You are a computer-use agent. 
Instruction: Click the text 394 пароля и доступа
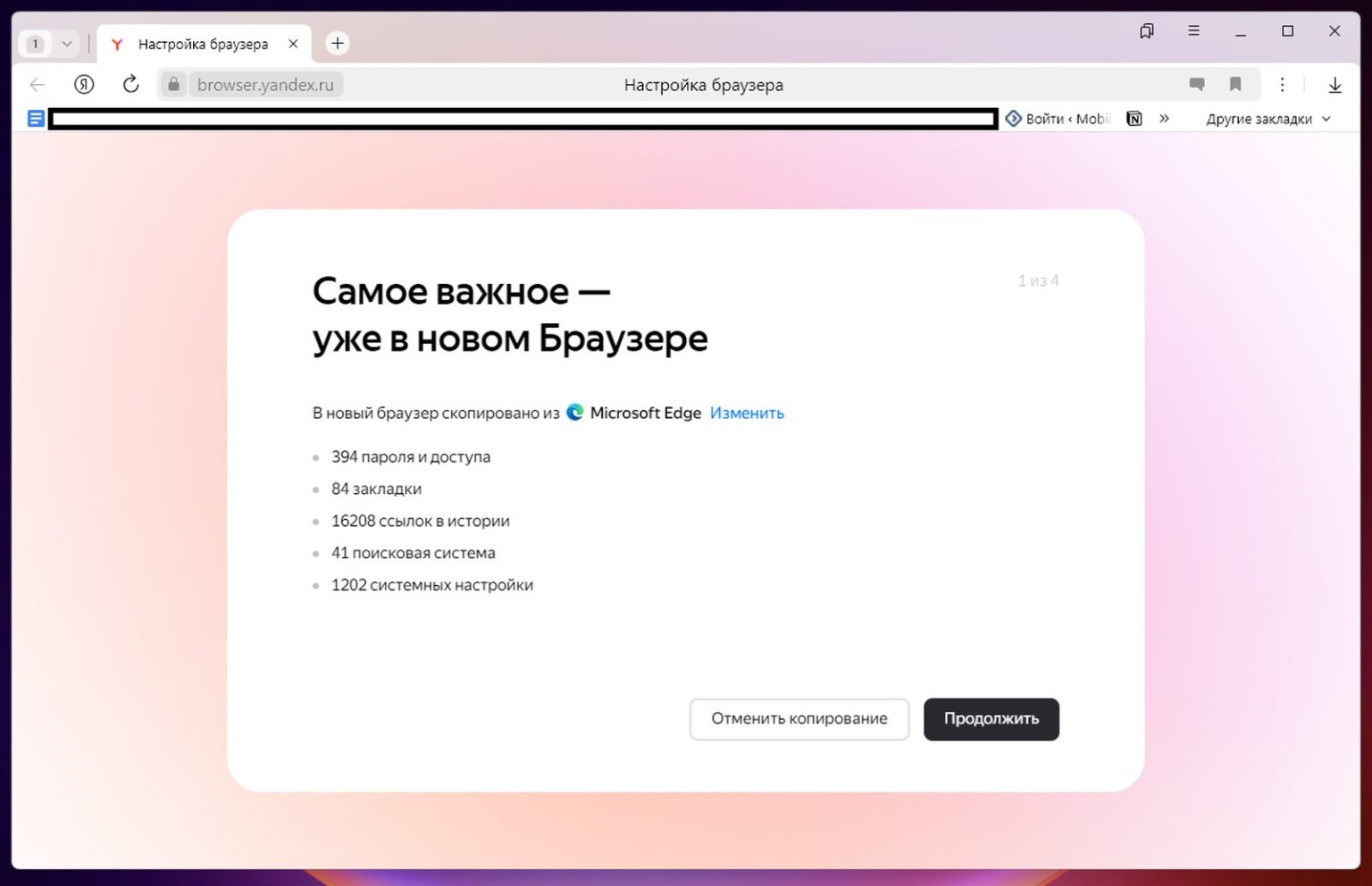point(411,457)
